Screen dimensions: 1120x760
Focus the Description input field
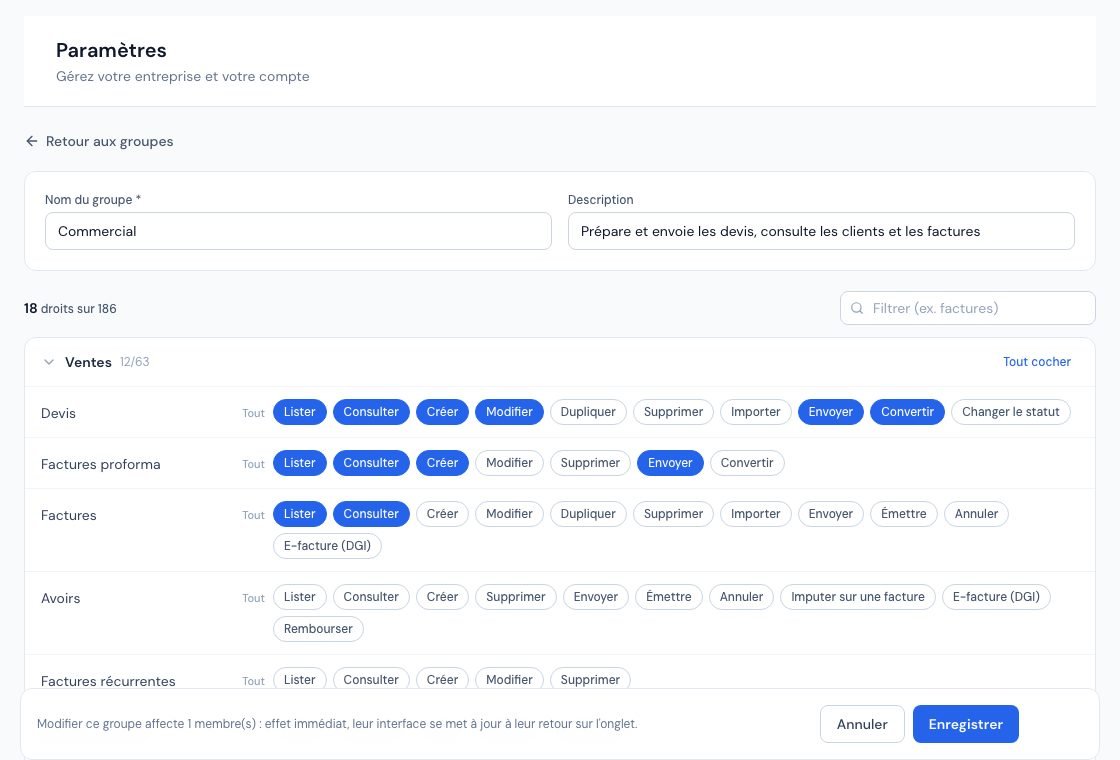pos(821,231)
